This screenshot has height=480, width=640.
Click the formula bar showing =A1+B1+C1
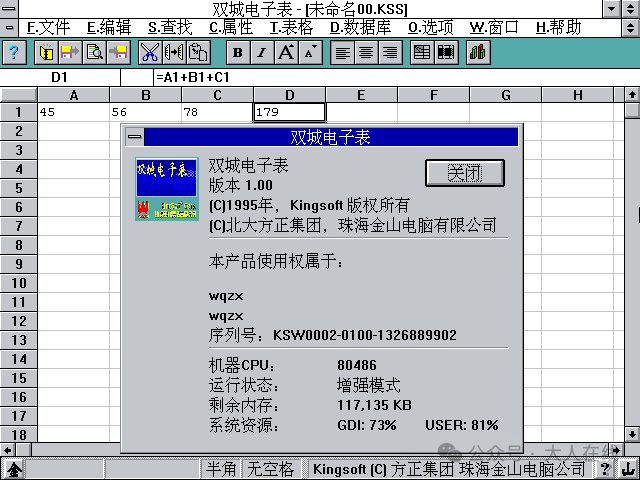(x=396, y=77)
